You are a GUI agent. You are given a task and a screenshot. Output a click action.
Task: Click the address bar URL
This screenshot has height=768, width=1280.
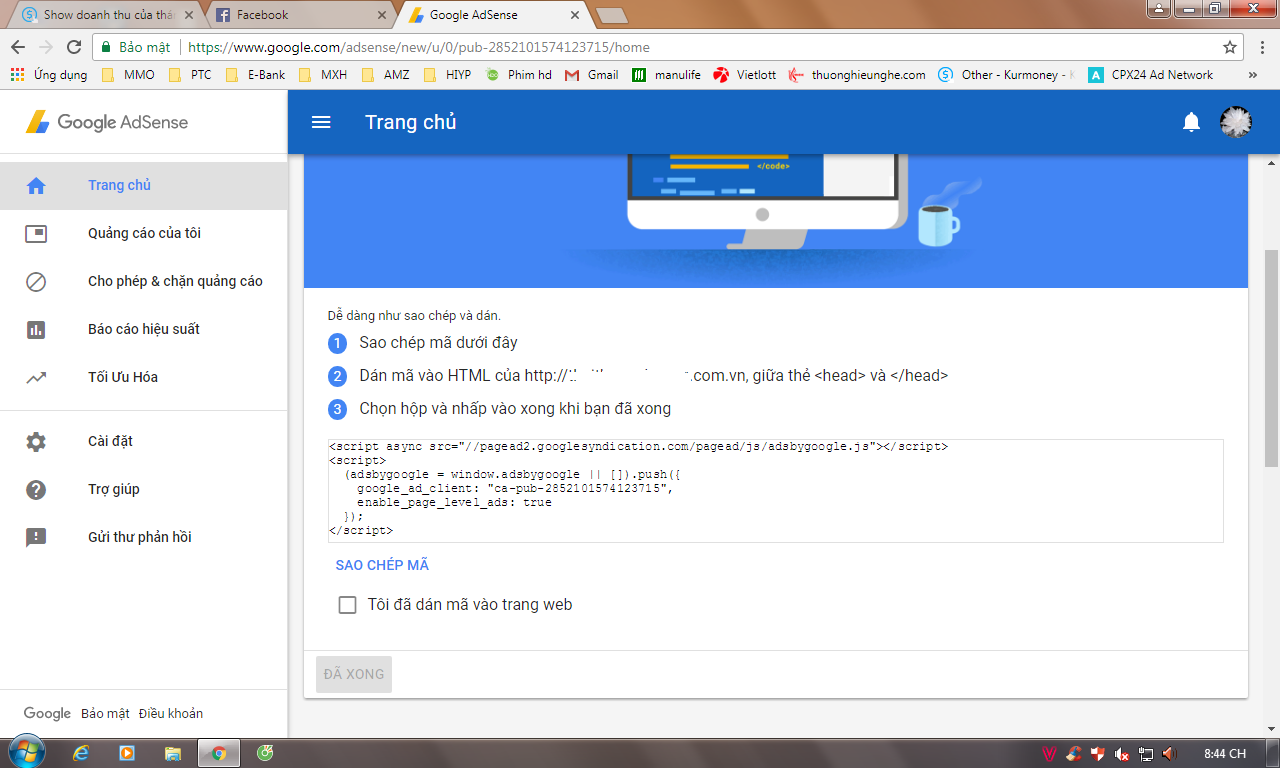click(x=419, y=47)
